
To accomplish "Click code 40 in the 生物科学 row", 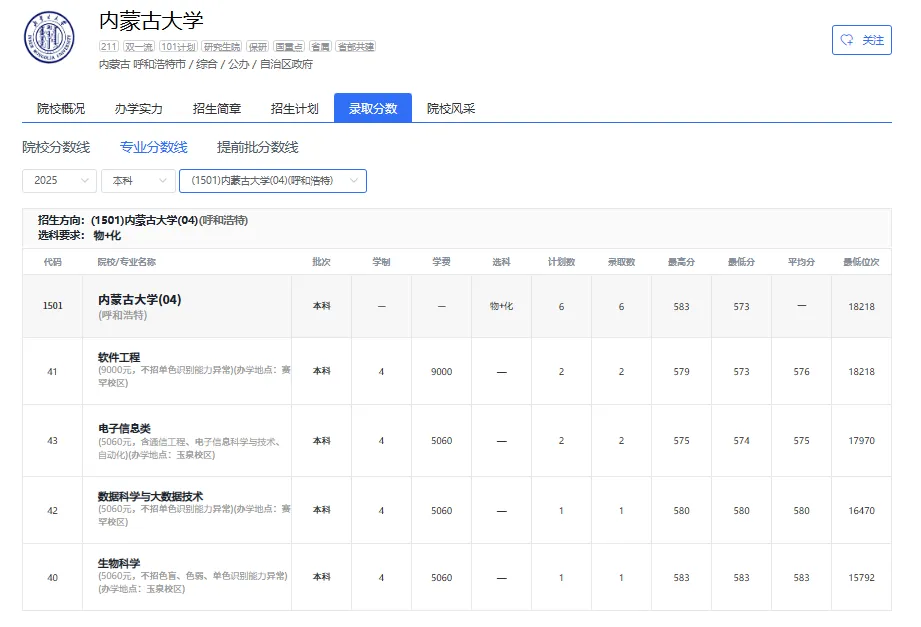I will coord(52,578).
